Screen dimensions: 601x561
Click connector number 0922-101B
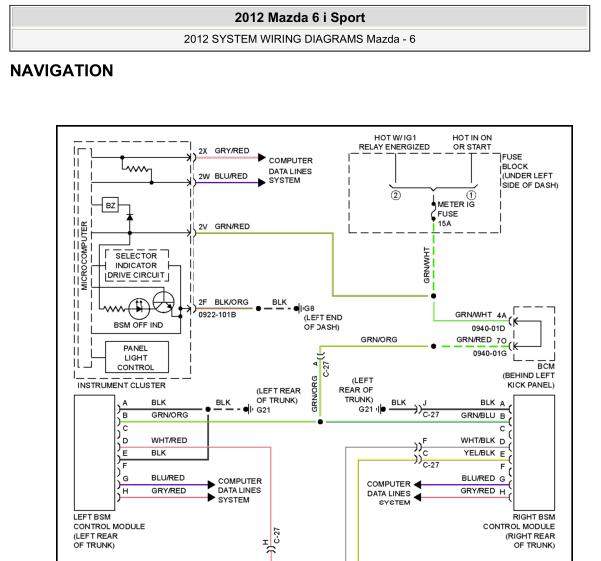tap(217, 315)
